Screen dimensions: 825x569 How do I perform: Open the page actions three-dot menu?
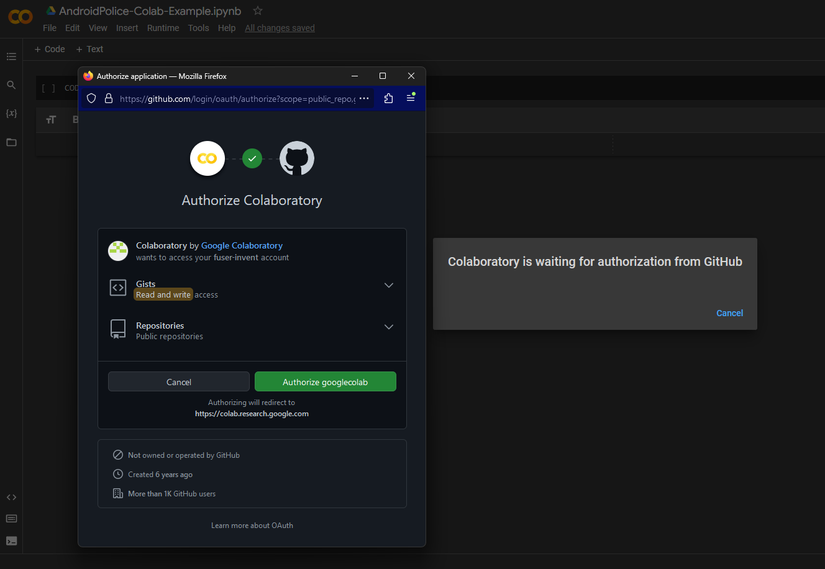point(364,99)
